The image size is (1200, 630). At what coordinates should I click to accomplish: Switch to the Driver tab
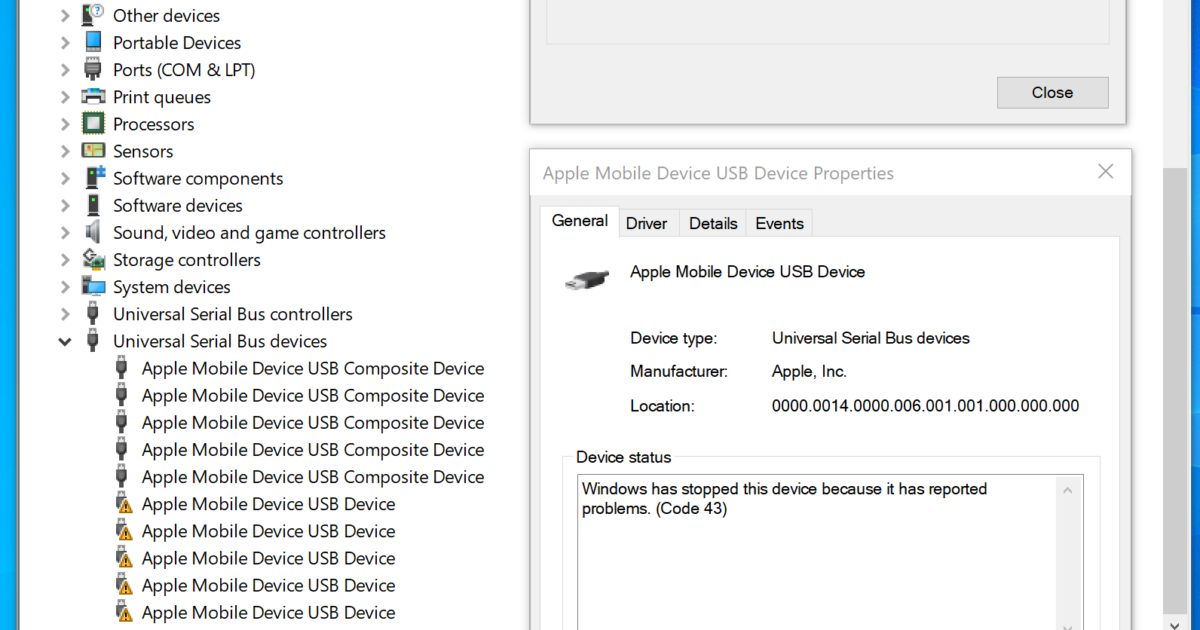click(x=648, y=223)
